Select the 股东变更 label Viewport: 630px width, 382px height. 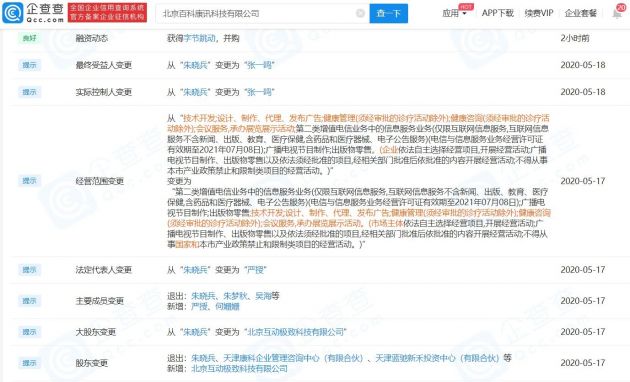(92, 363)
